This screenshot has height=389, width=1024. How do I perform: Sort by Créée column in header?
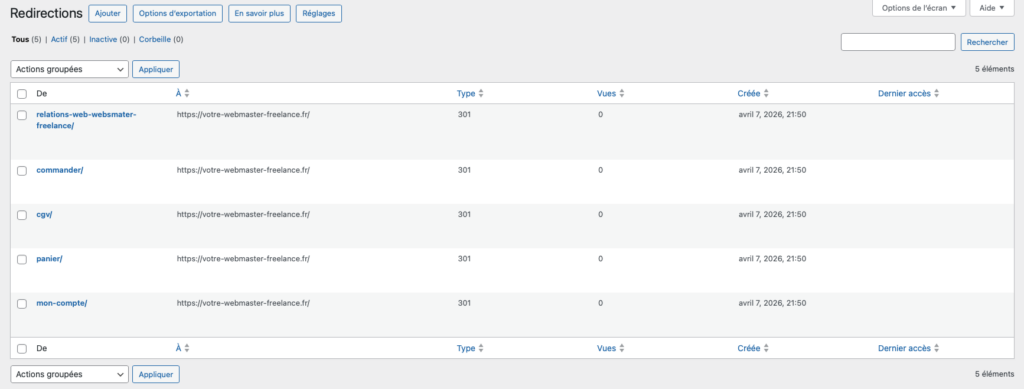[x=754, y=93]
